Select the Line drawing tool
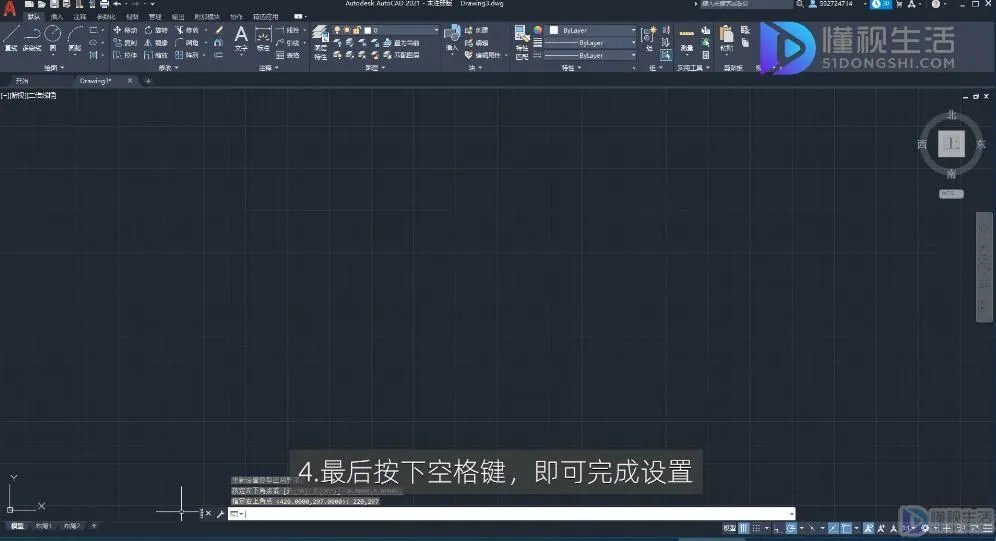This screenshot has height=541, width=996. click(11, 37)
